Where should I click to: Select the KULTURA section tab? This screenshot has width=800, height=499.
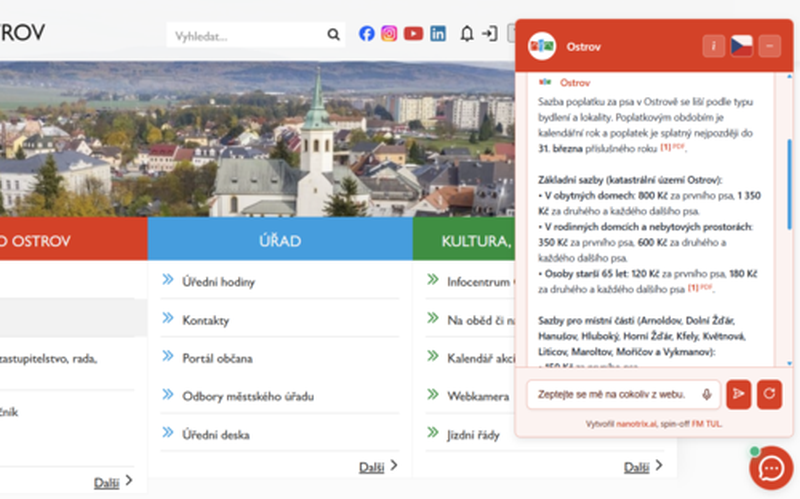[465, 240]
